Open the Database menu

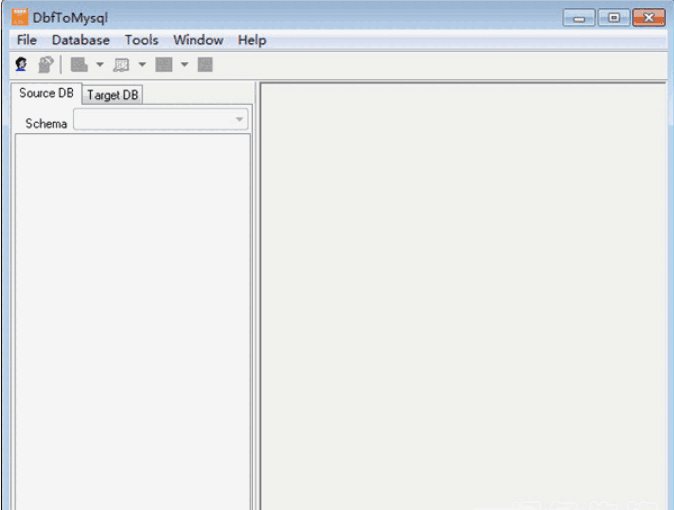80,40
